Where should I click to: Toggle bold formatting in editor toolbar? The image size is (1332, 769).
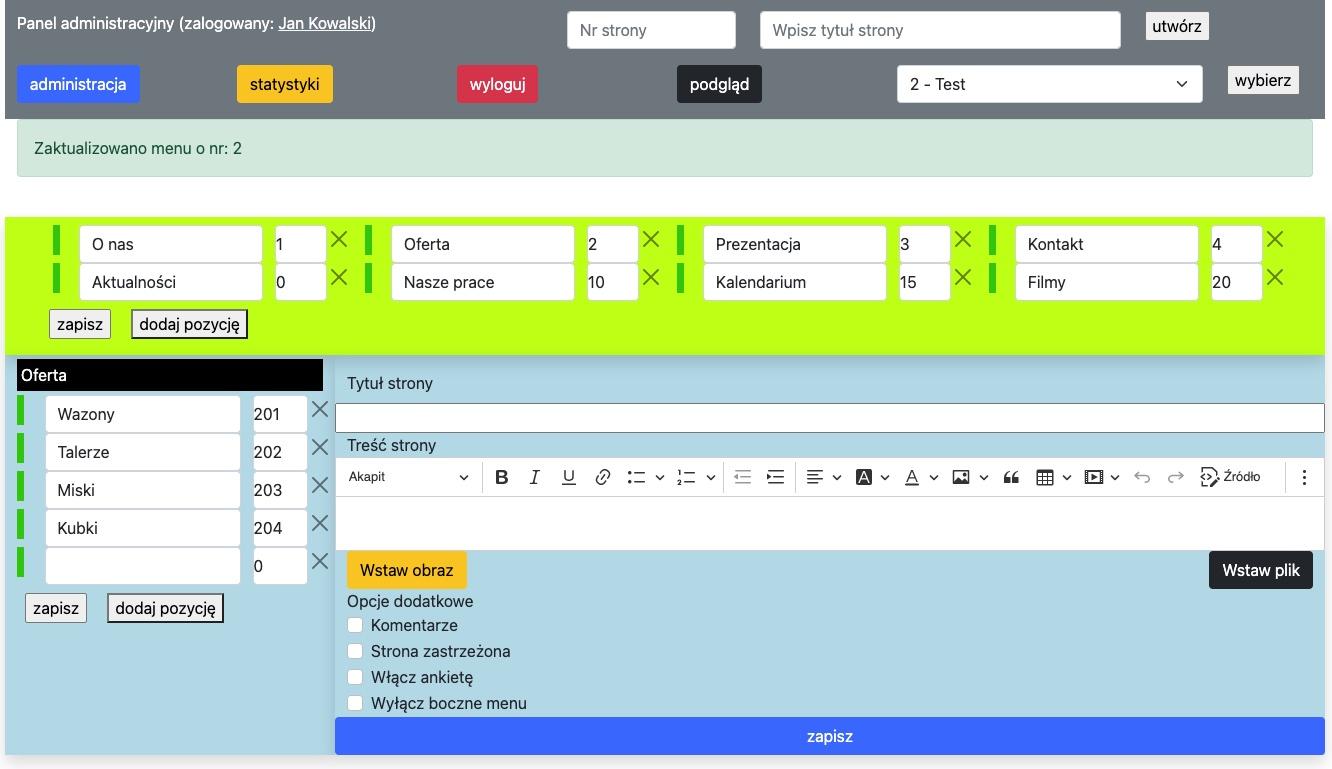click(502, 477)
